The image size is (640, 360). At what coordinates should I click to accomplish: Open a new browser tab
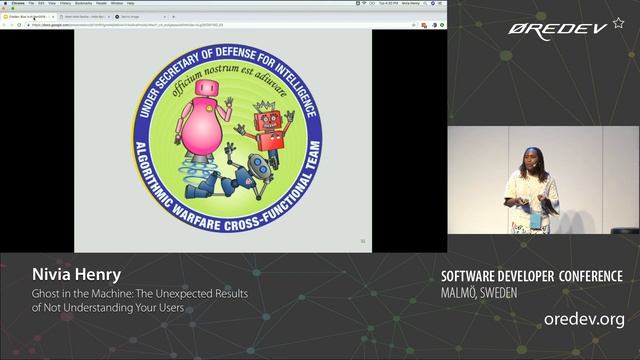173,17
